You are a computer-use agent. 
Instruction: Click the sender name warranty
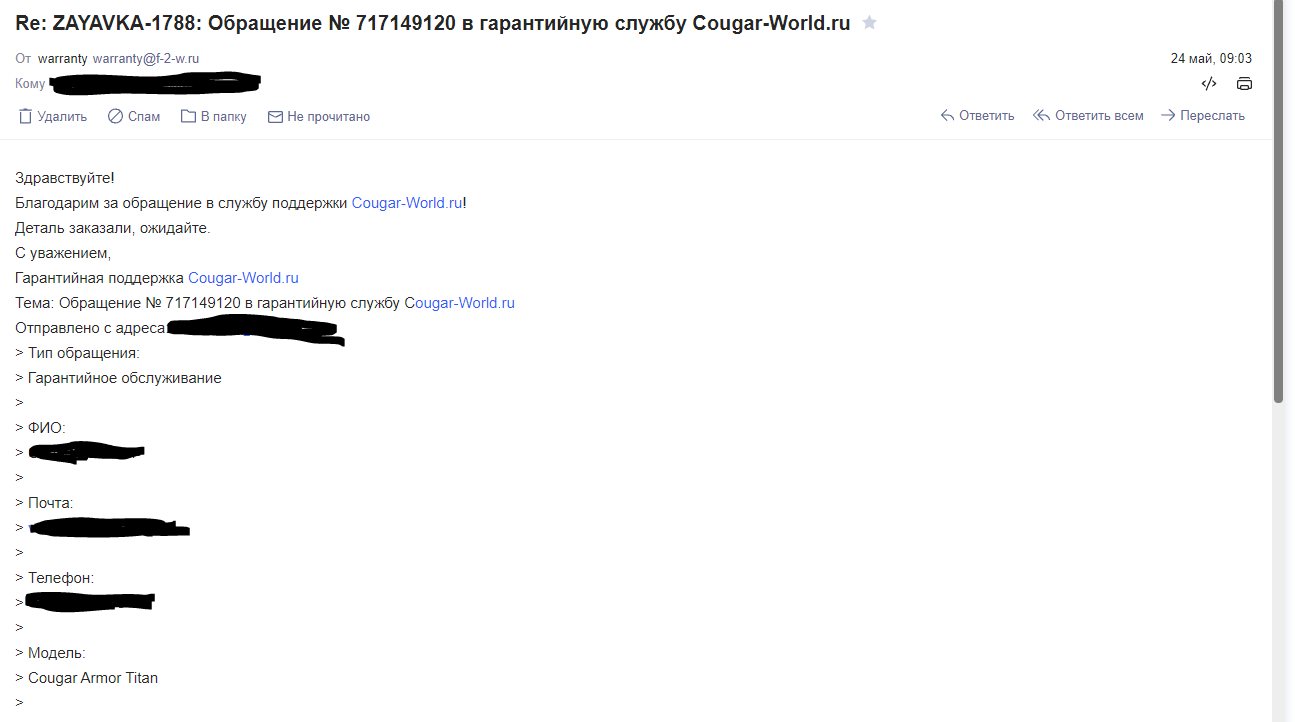[63, 59]
